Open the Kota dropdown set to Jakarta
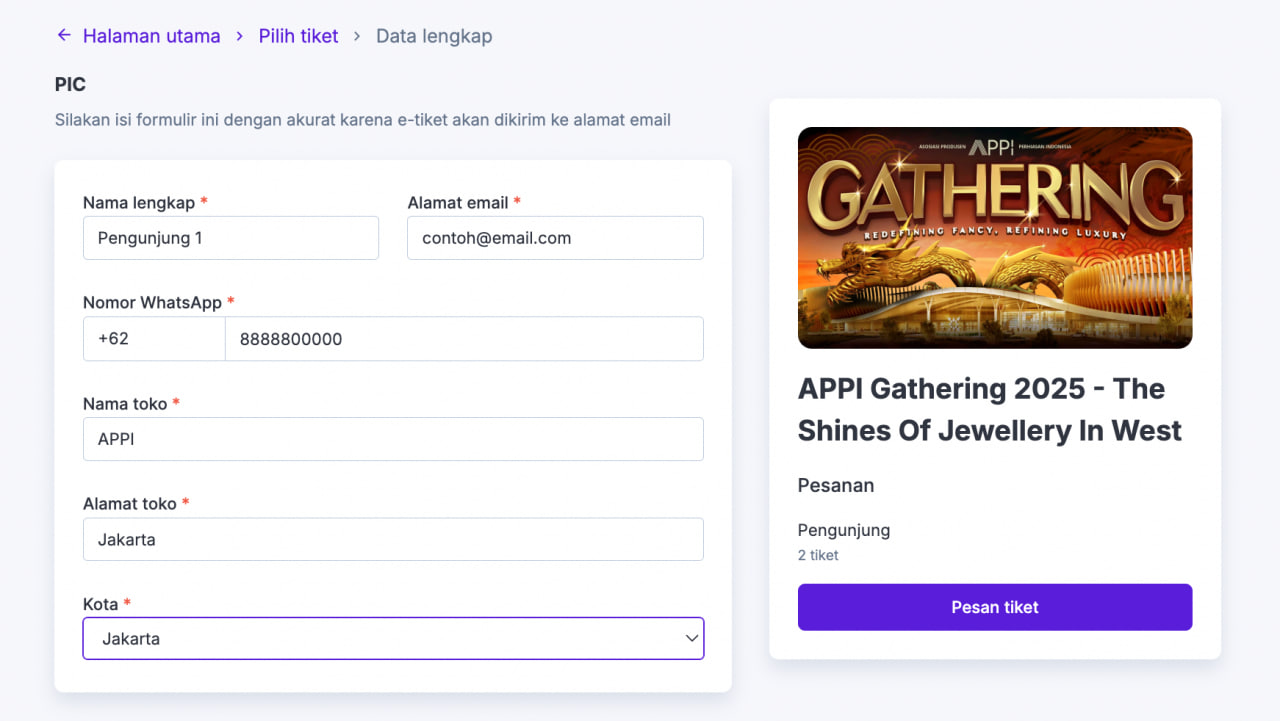The height and width of the screenshot is (721, 1280). (x=393, y=638)
